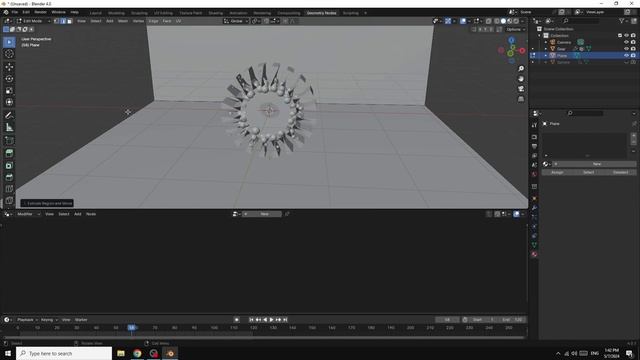Expand the Camera item in outliner
The image size is (640, 360).
pyautogui.click(x=546, y=42)
